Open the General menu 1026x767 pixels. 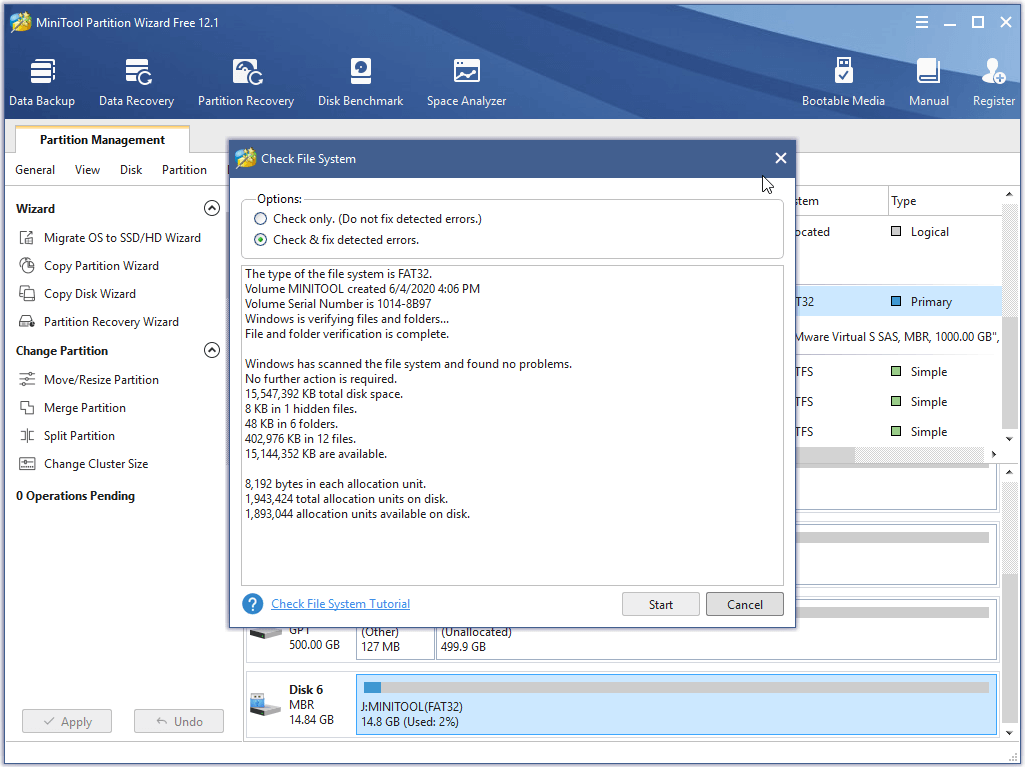[x=35, y=169]
